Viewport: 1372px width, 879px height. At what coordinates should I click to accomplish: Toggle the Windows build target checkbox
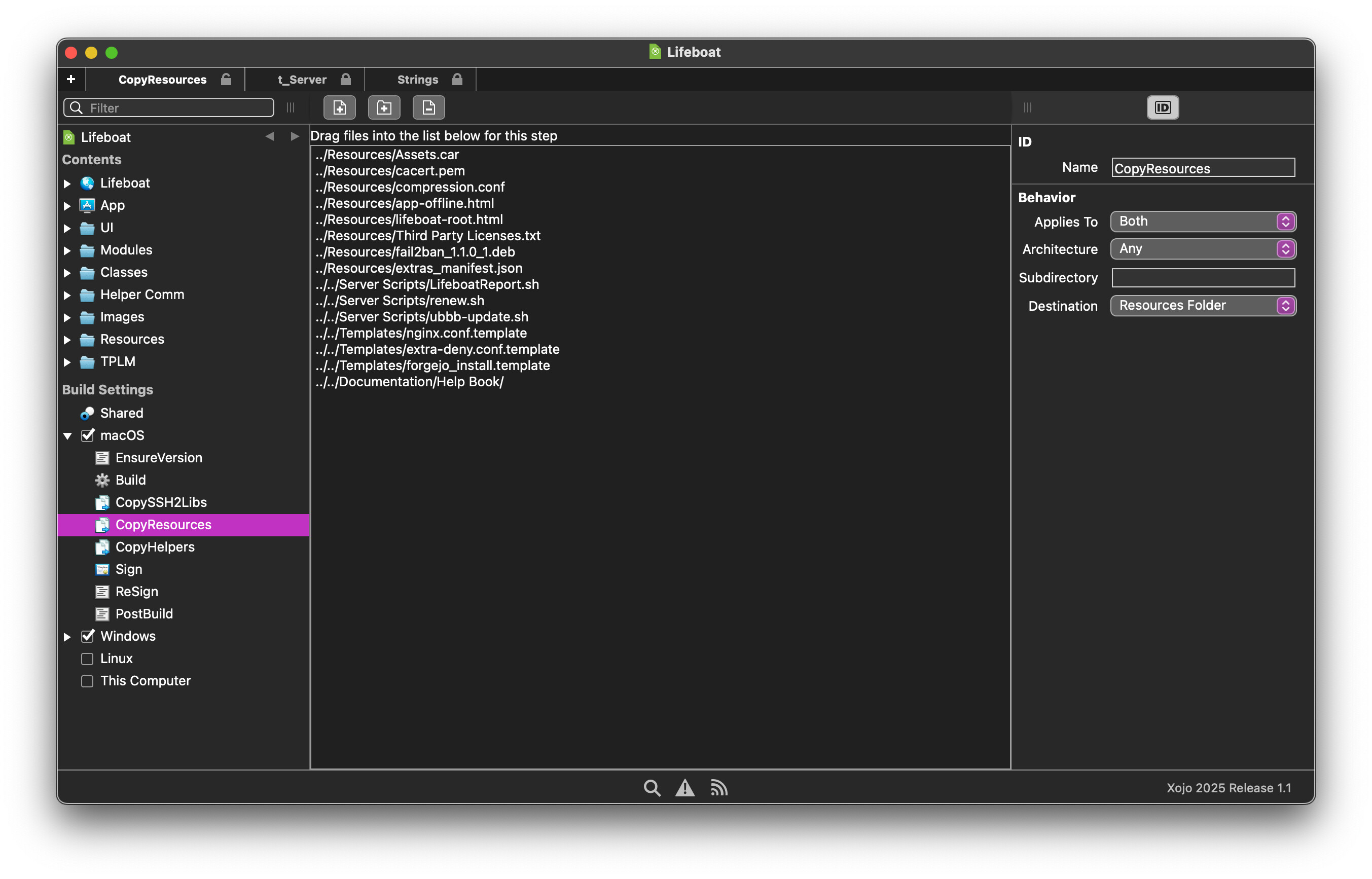[x=87, y=636]
